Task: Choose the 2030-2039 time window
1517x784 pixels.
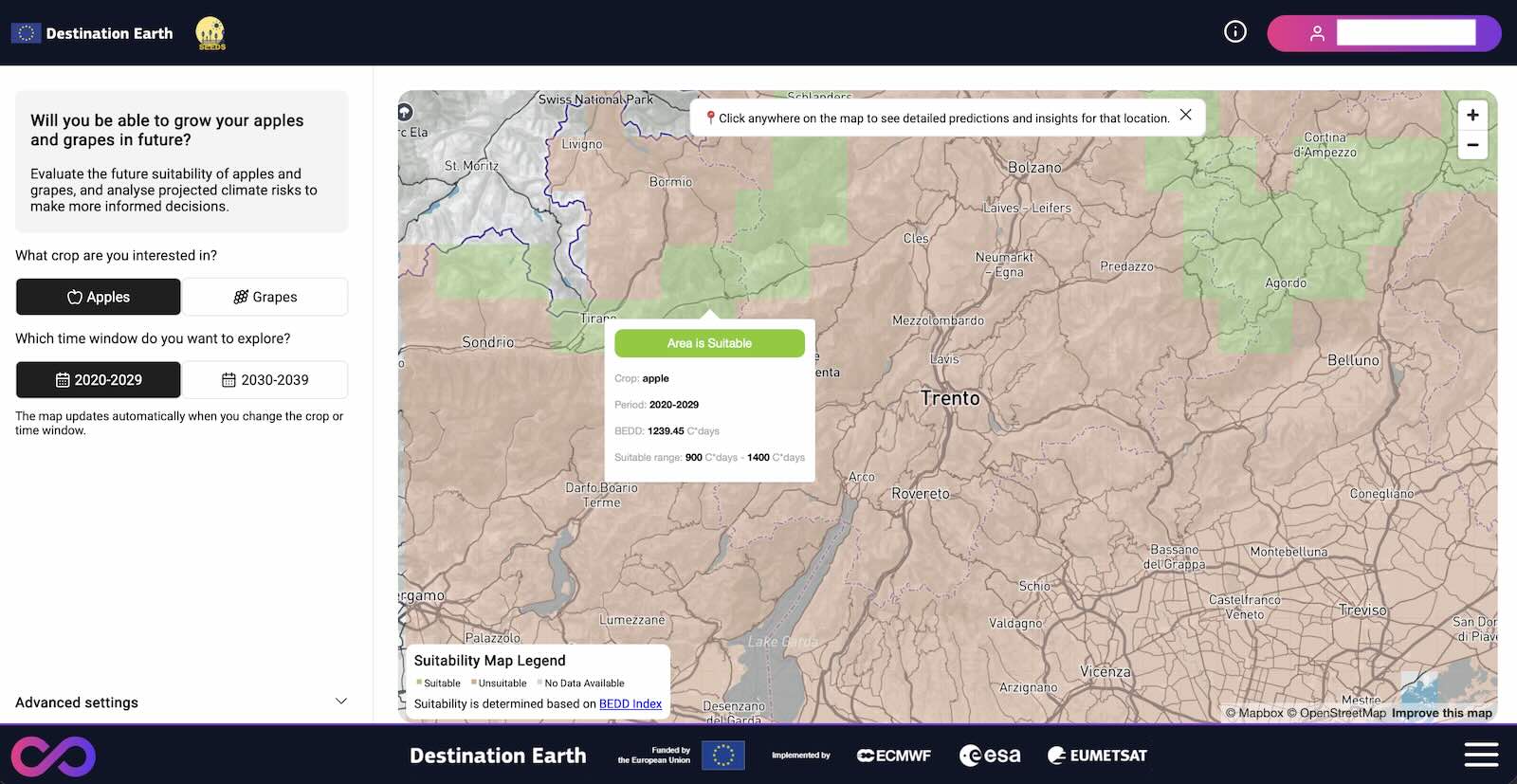Action: [x=265, y=379]
